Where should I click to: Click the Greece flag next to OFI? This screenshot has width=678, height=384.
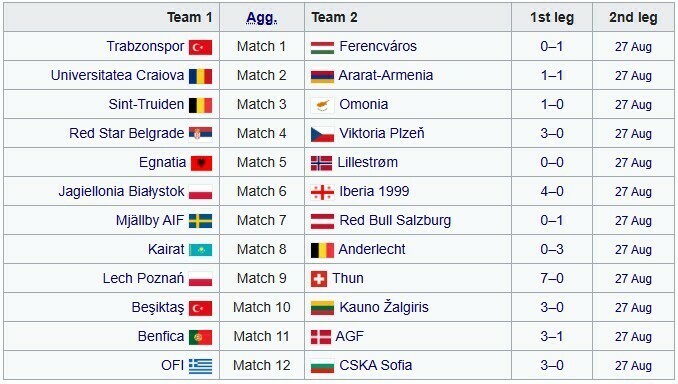pyautogui.click(x=200, y=366)
